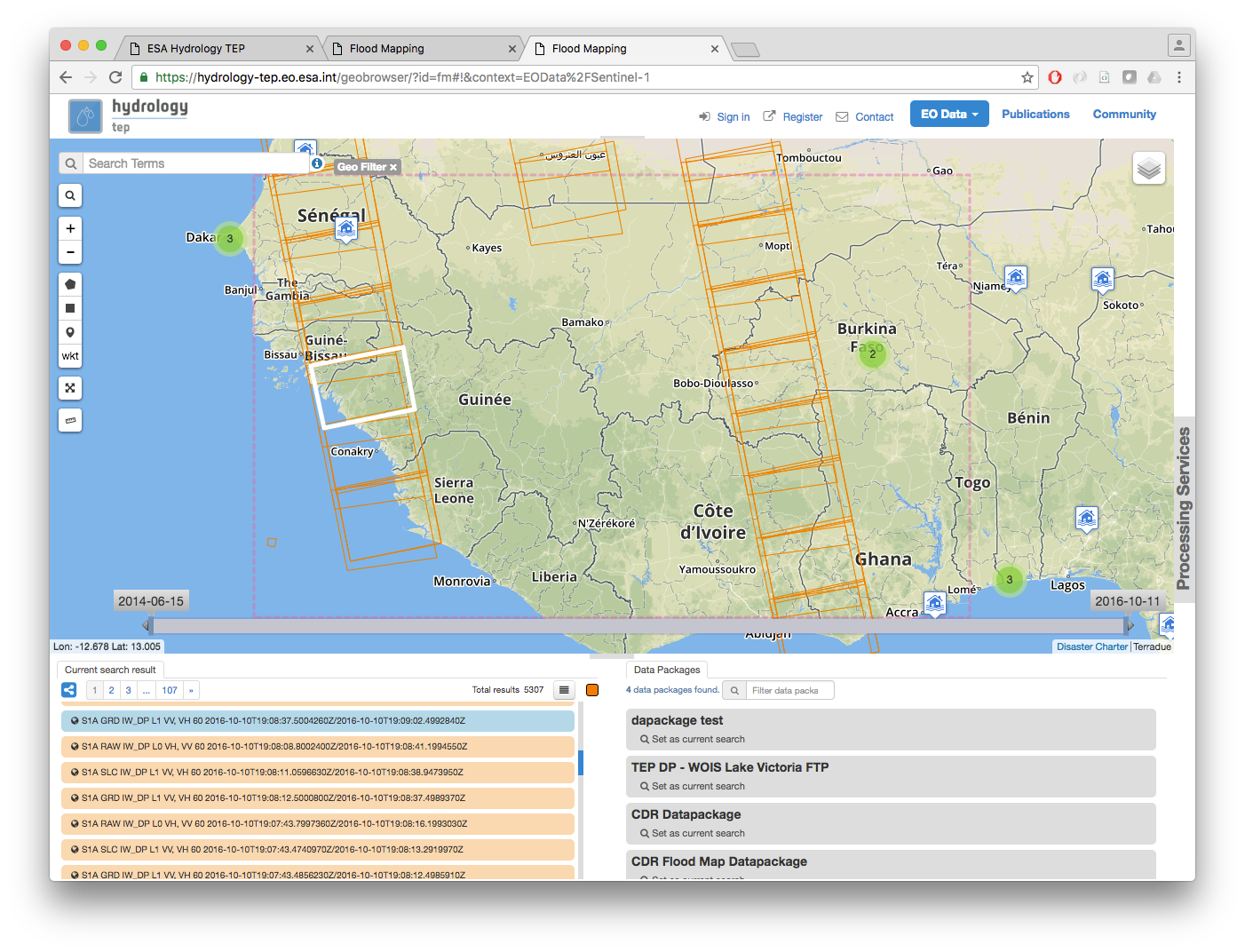Select the S1A GRD result ending 19:09:02.4992840Z
This screenshot has width=1245, height=952.
coord(318,721)
